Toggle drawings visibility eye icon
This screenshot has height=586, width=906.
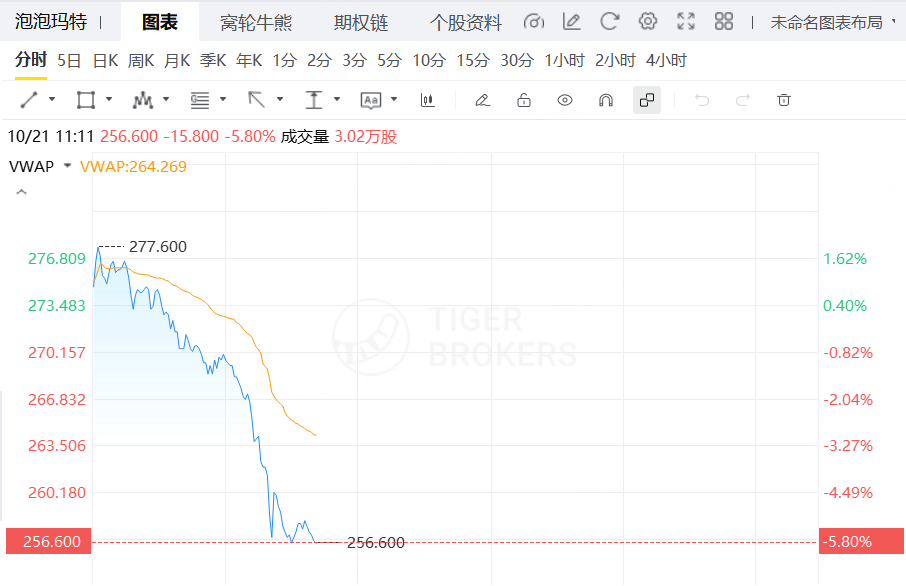[565, 100]
